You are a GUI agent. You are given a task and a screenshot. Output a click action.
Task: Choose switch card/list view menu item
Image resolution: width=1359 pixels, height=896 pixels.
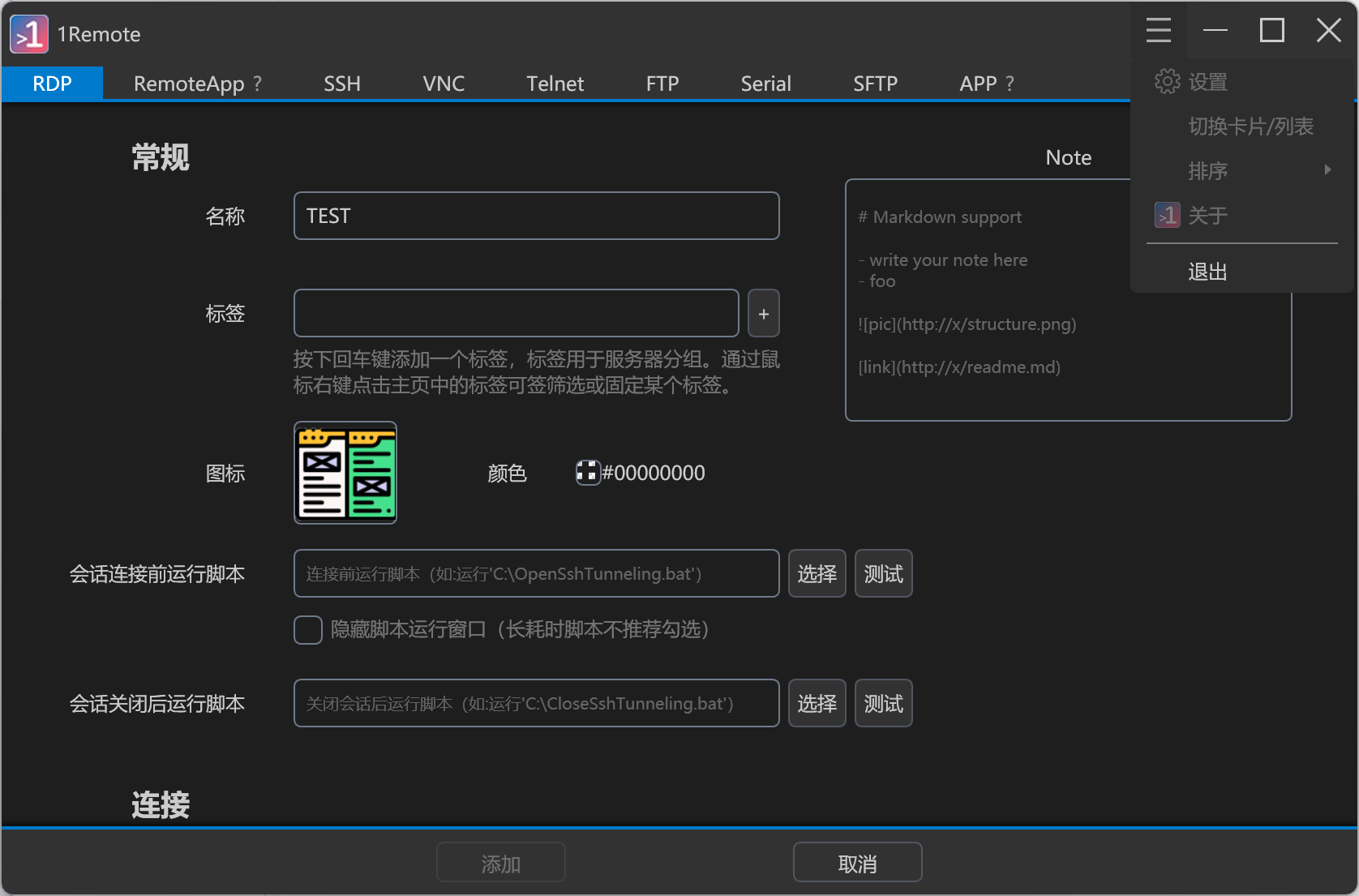(x=1250, y=126)
